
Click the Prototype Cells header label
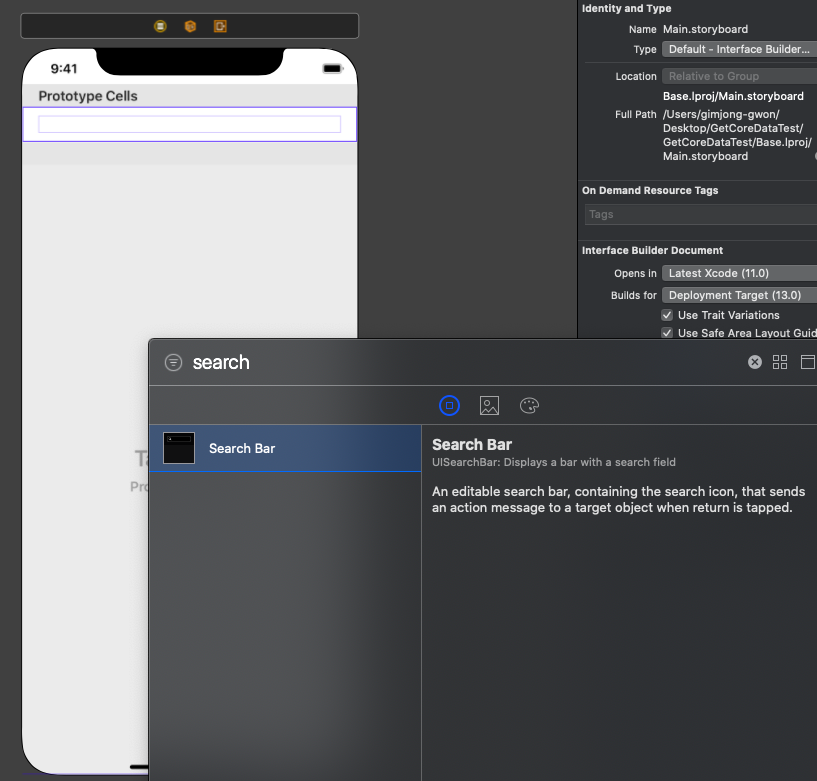(x=88, y=96)
